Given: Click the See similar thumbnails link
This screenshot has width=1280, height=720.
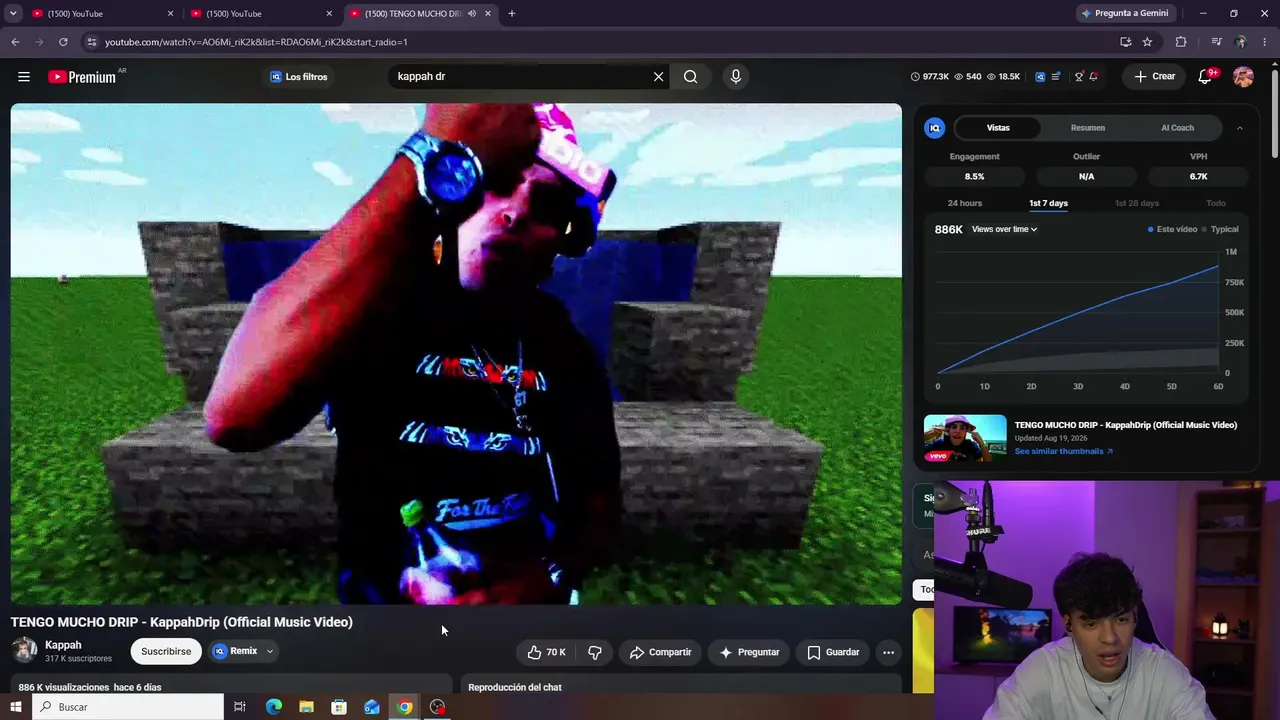Looking at the screenshot, I should (1063, 451).
